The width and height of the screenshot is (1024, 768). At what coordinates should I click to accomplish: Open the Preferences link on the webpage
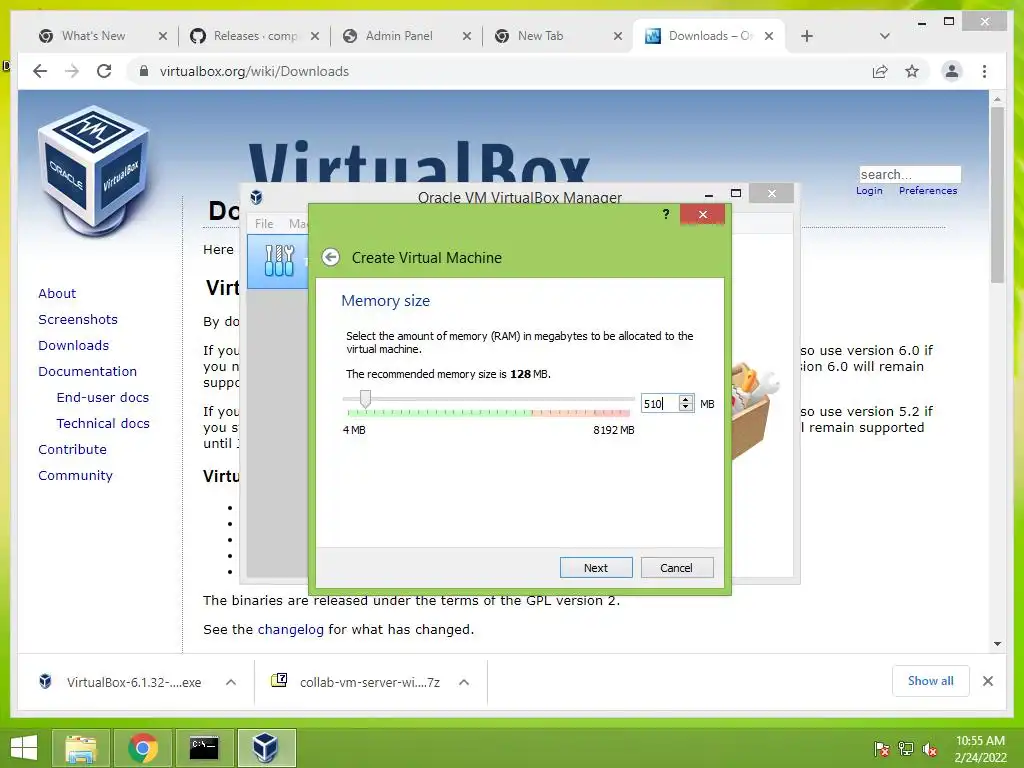(928, 191)
